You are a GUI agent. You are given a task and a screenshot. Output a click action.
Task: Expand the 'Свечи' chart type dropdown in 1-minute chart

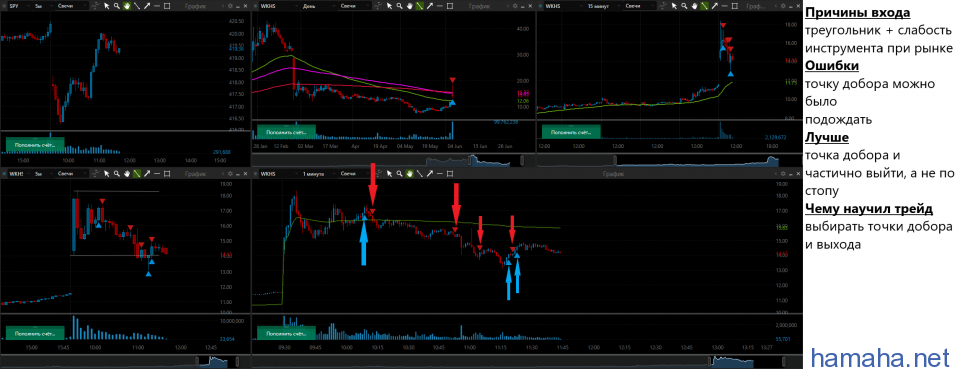(x=354, y=174)
